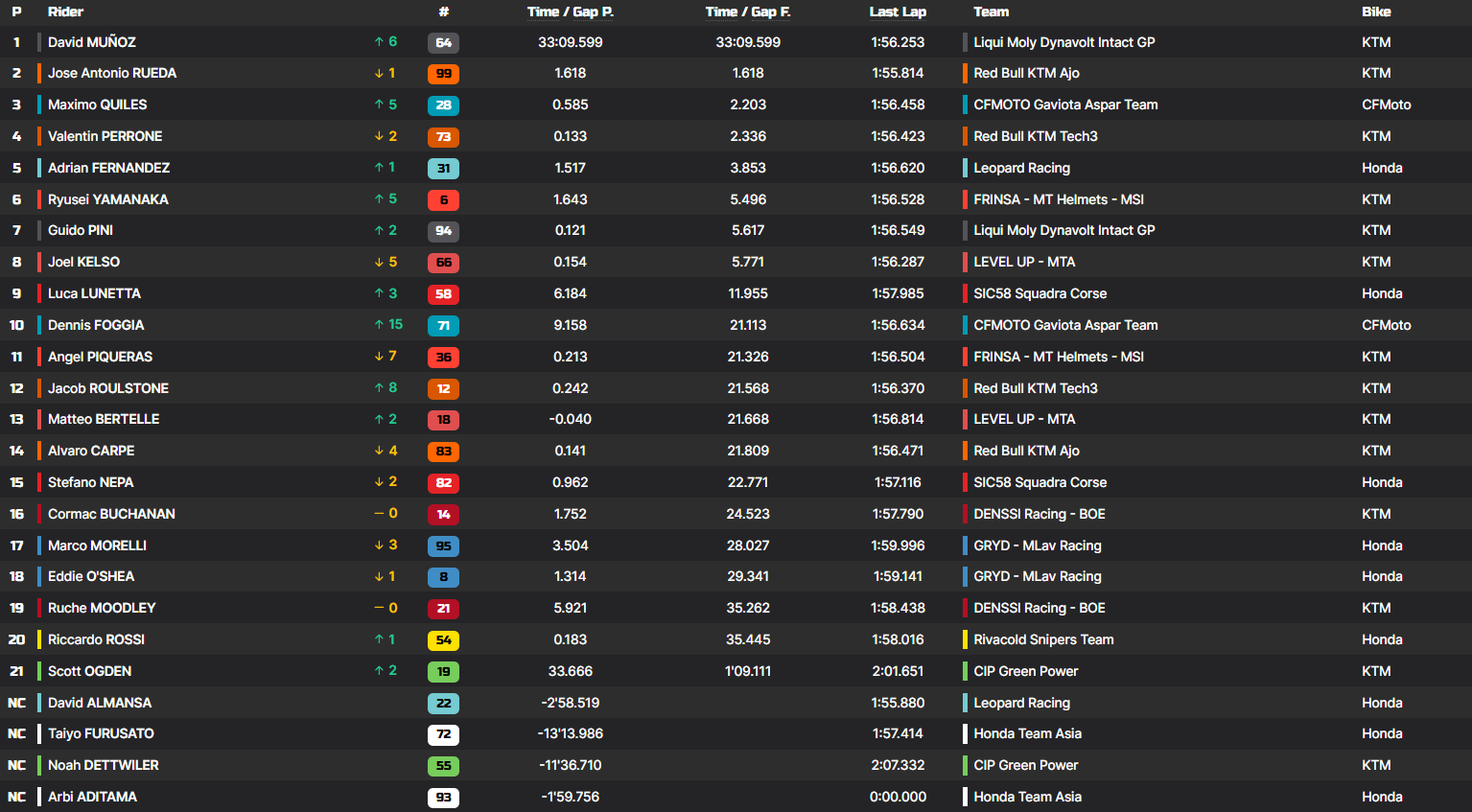Click the orange 99 rider number badge

tap(443, 74)
